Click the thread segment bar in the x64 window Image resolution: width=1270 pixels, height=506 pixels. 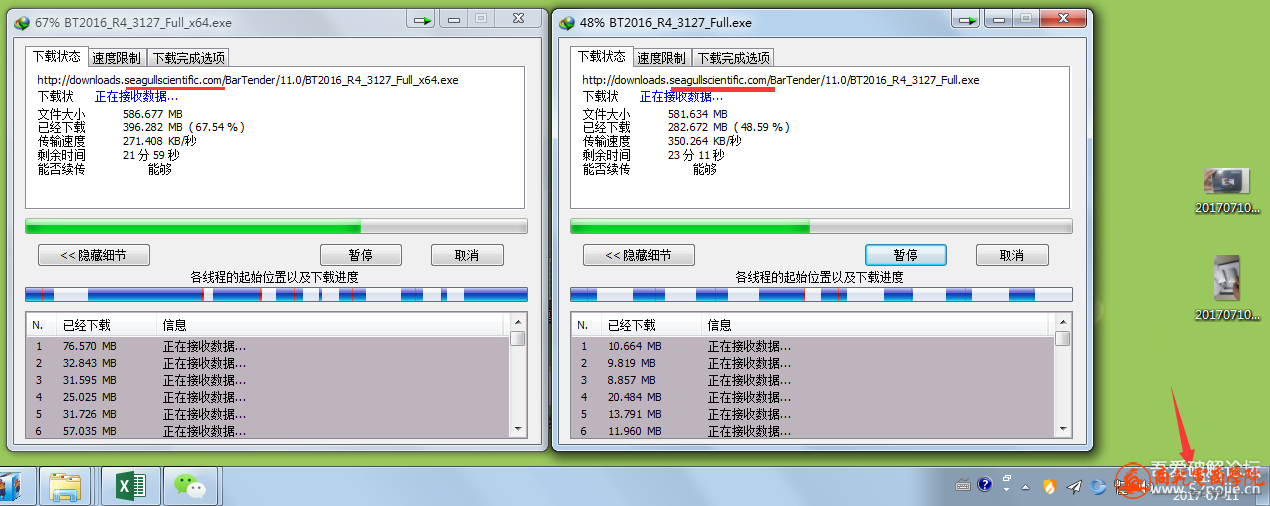coord(276,295)
